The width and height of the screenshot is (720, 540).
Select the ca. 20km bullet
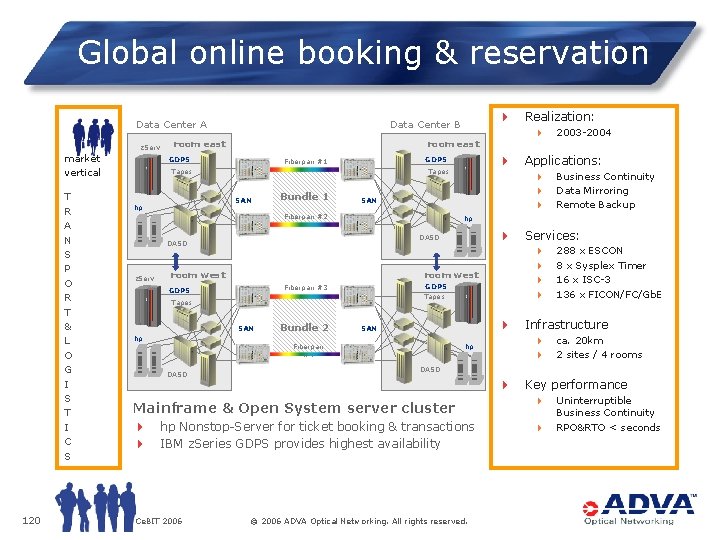point(579,341)
